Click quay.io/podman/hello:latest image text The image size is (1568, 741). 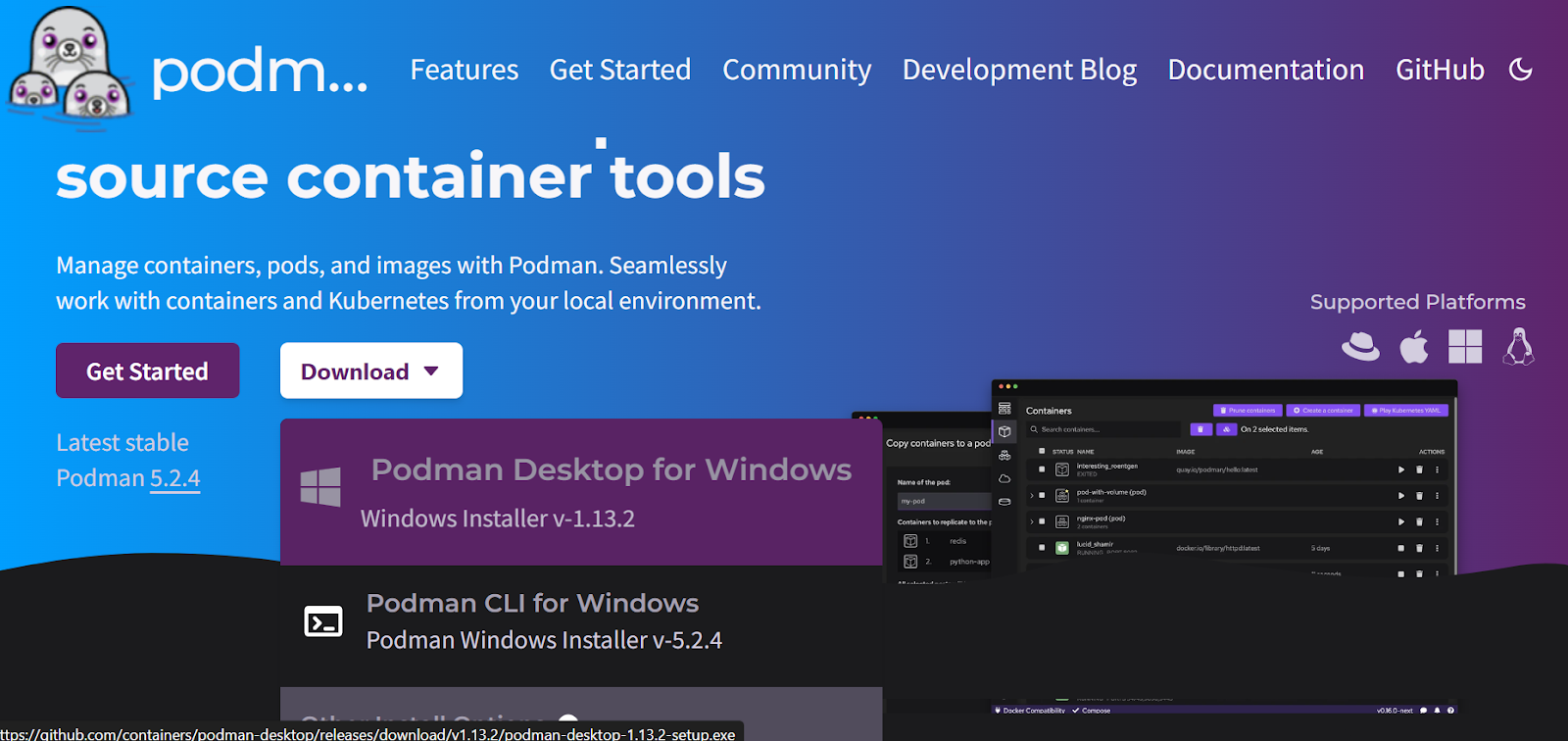pos(1217,469)
